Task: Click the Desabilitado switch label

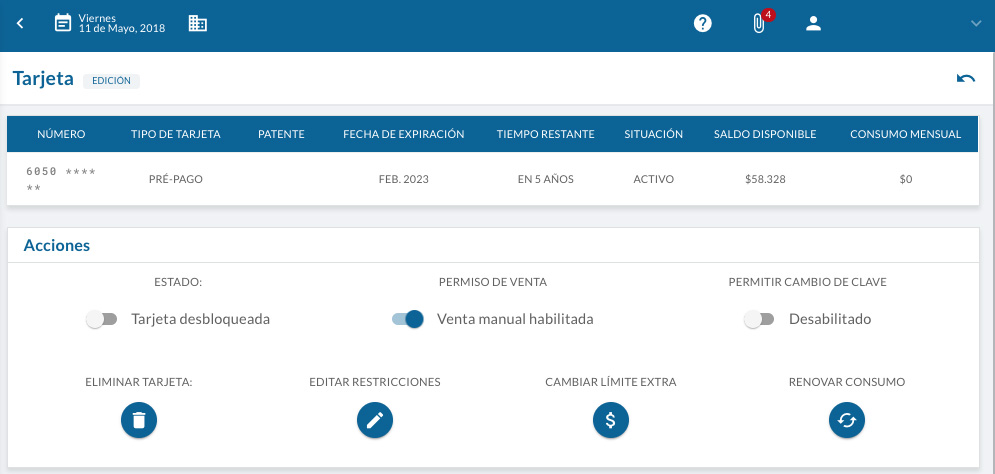Action: [x=830, y=319]
